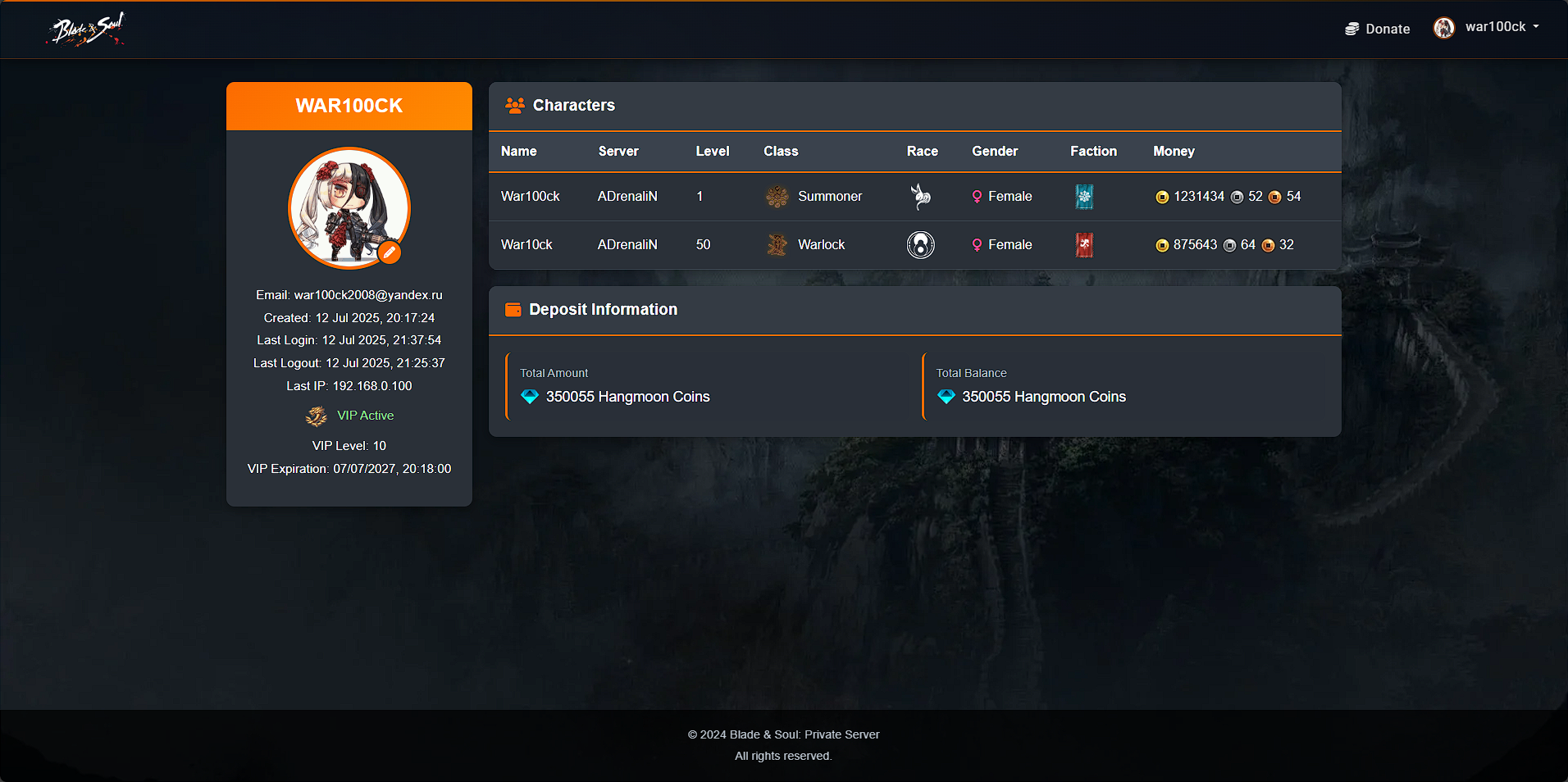
Task: Click the small user avatar in the header
Action: [x=1443, y=28]
